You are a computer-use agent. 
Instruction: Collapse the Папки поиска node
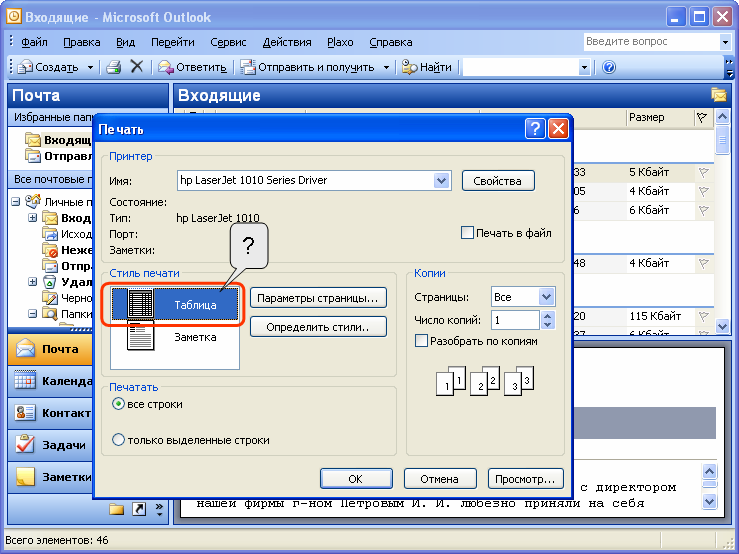[x=32, y=314]
